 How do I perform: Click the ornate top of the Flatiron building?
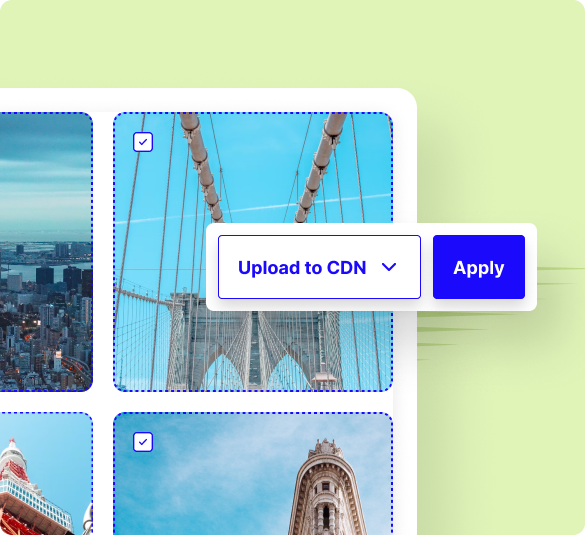pos(326,448)
